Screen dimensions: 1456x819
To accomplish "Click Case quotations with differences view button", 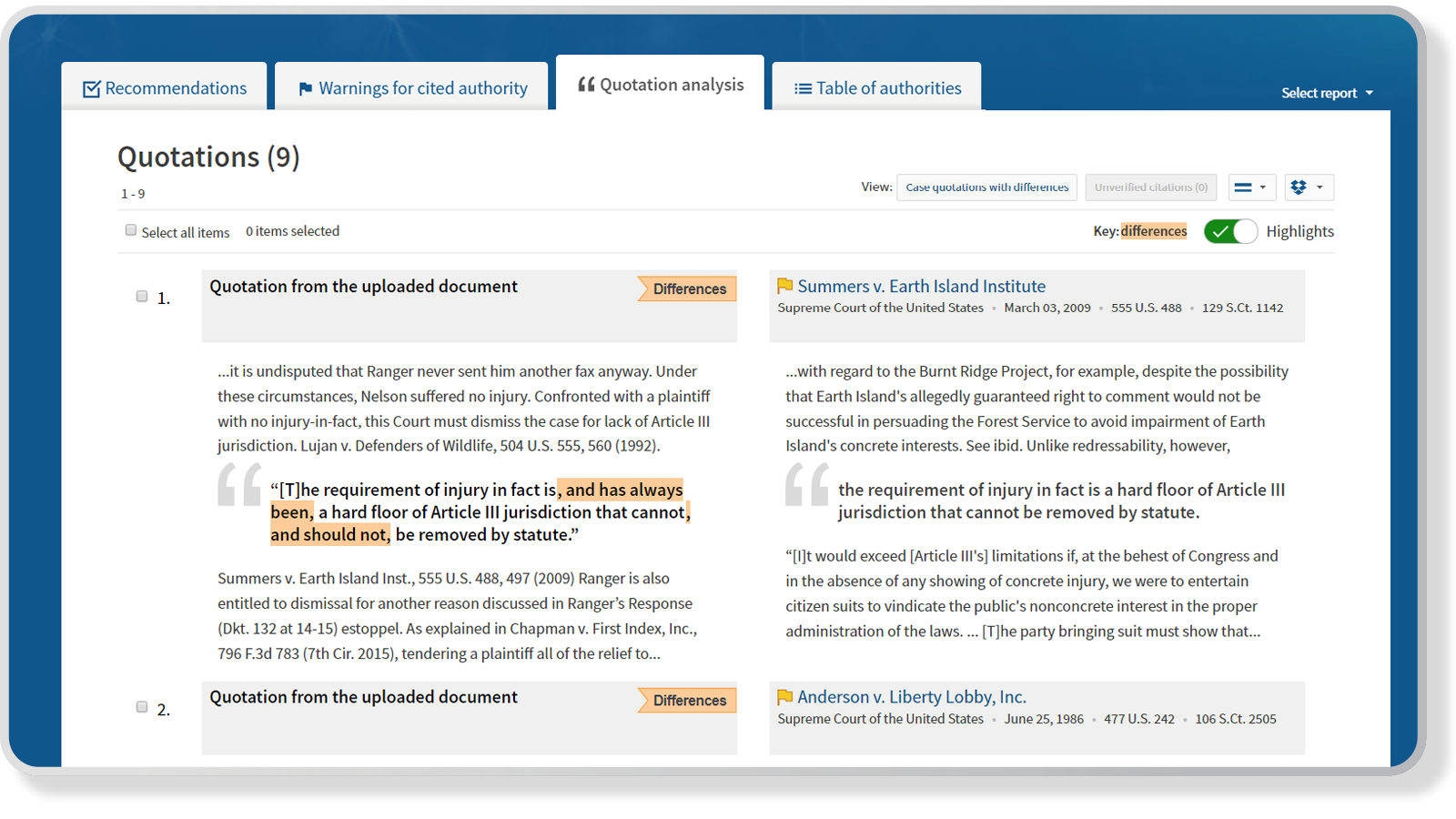I will pyautogui.click(x=986, y=187).
